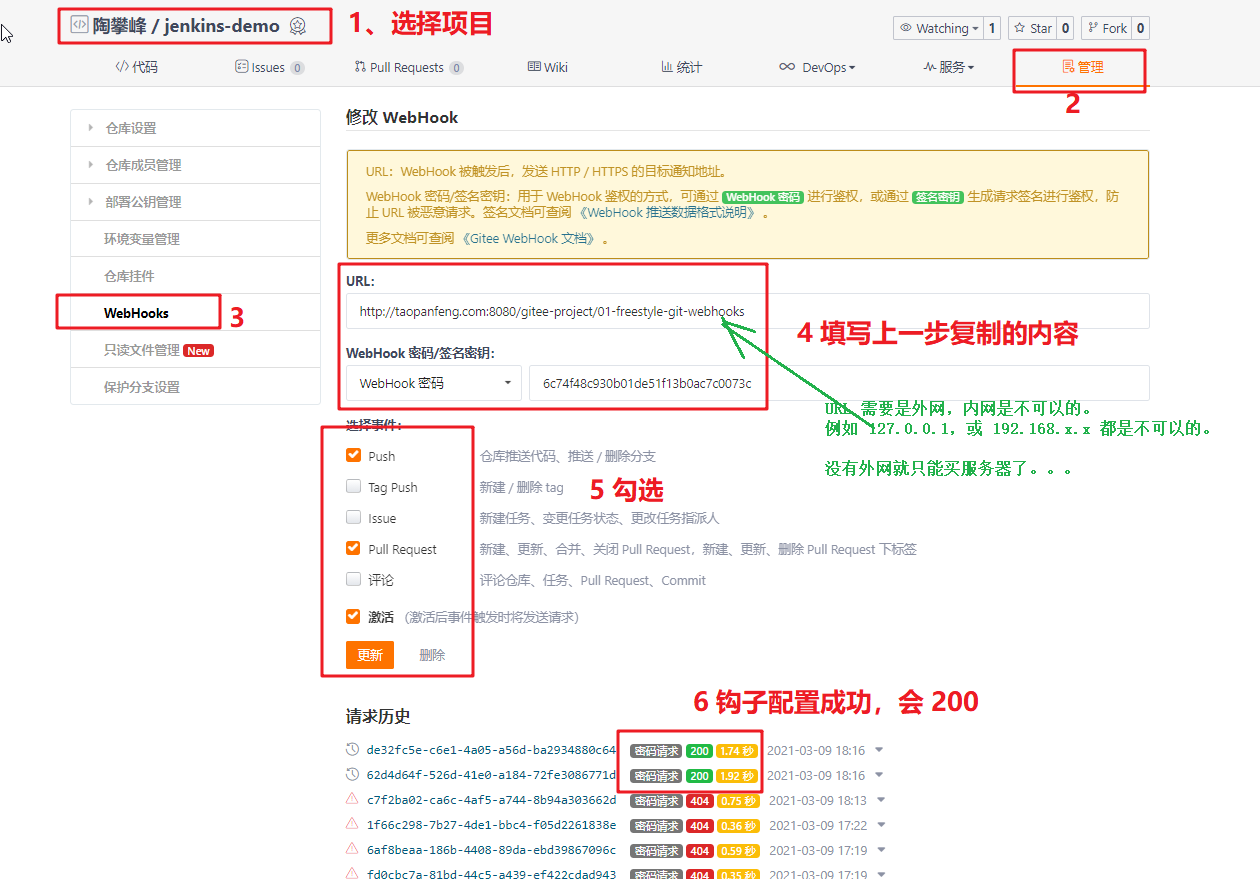This screenshot has width=1260, height=879.
Task: Open the 管理 tab
Action: coord(1082,67)
